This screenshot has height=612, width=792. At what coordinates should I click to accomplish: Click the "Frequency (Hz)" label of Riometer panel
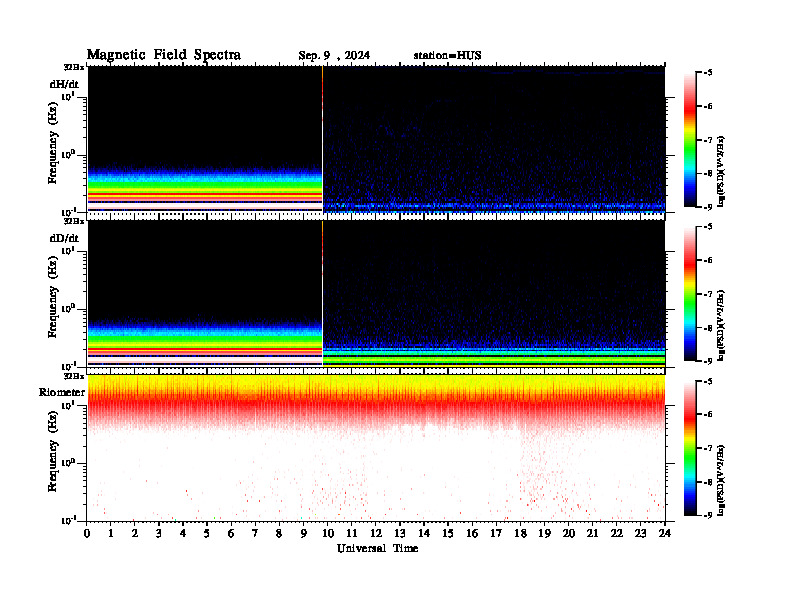(53, 451)
